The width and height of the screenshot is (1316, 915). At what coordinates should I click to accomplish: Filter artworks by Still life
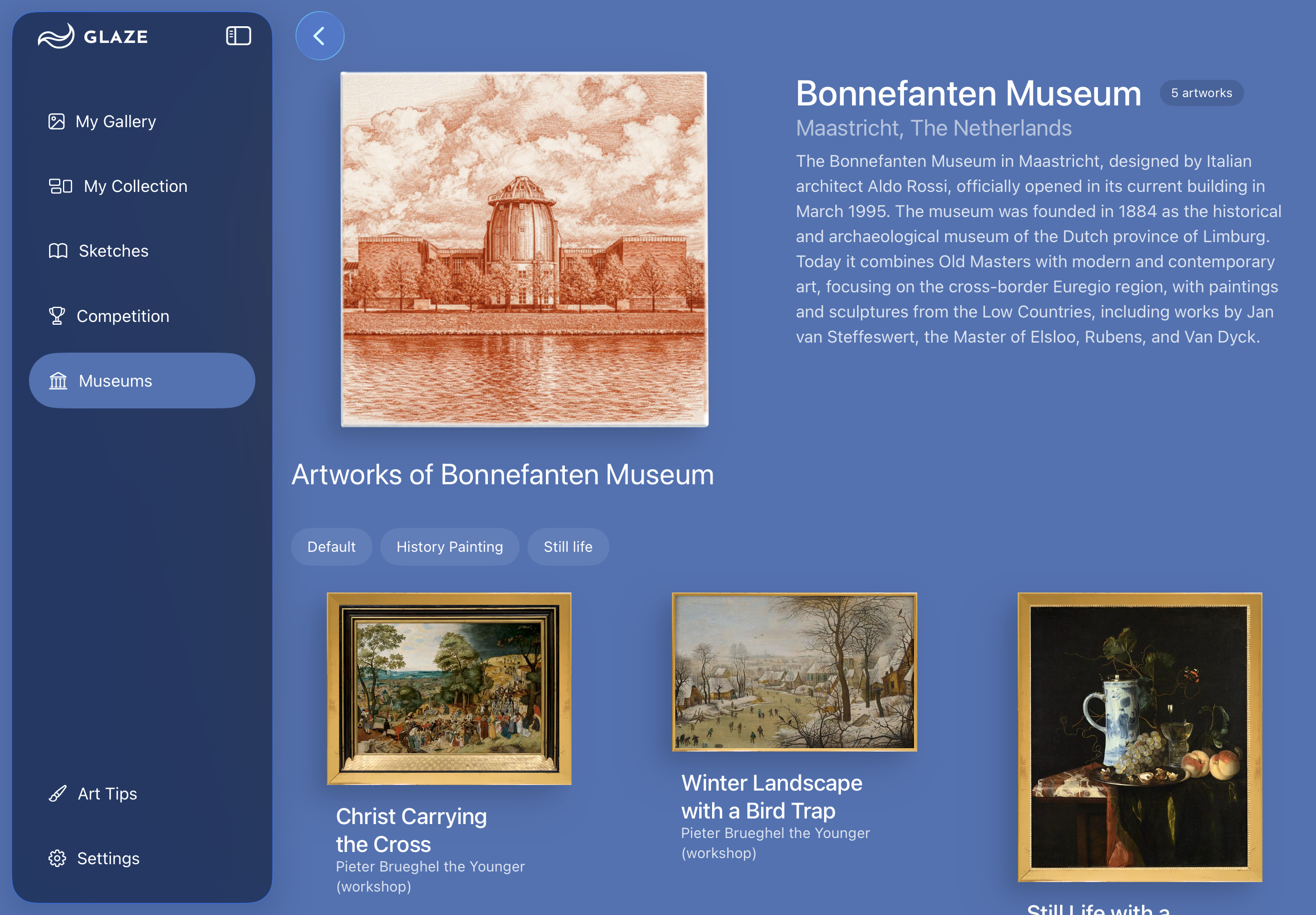coord(568,547)
